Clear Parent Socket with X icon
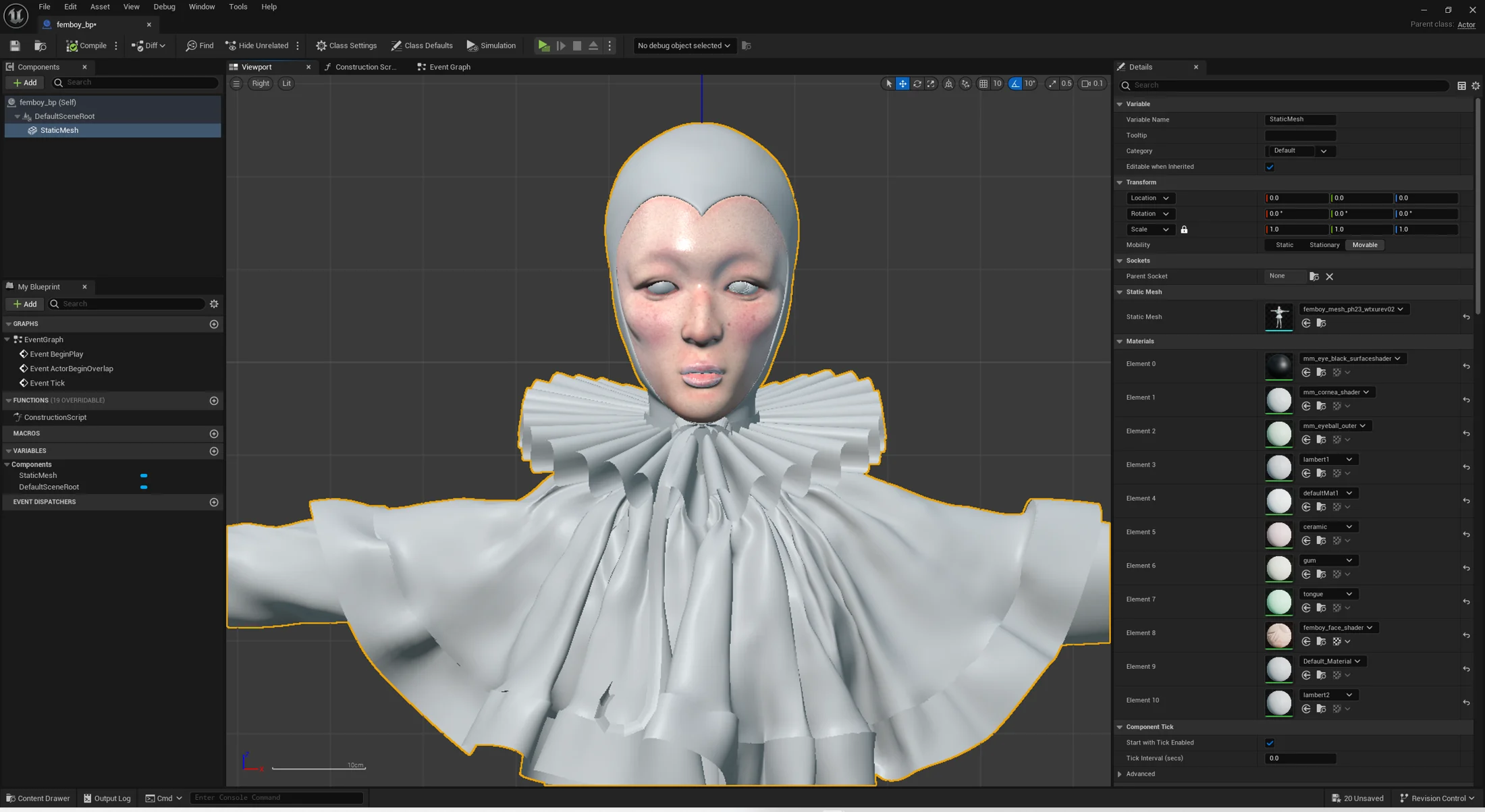This screenshot has height=812, width=1485. 1329,277
